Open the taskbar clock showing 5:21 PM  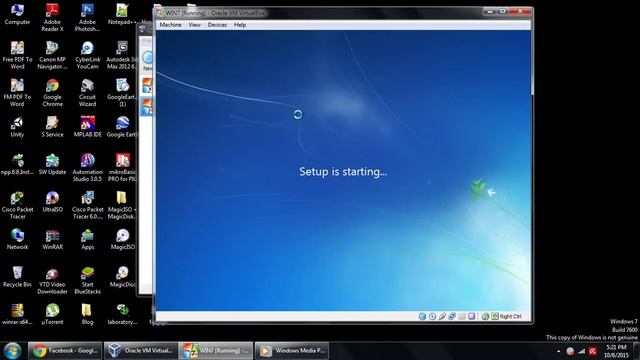pyautogui.click(x=616, y=351)
